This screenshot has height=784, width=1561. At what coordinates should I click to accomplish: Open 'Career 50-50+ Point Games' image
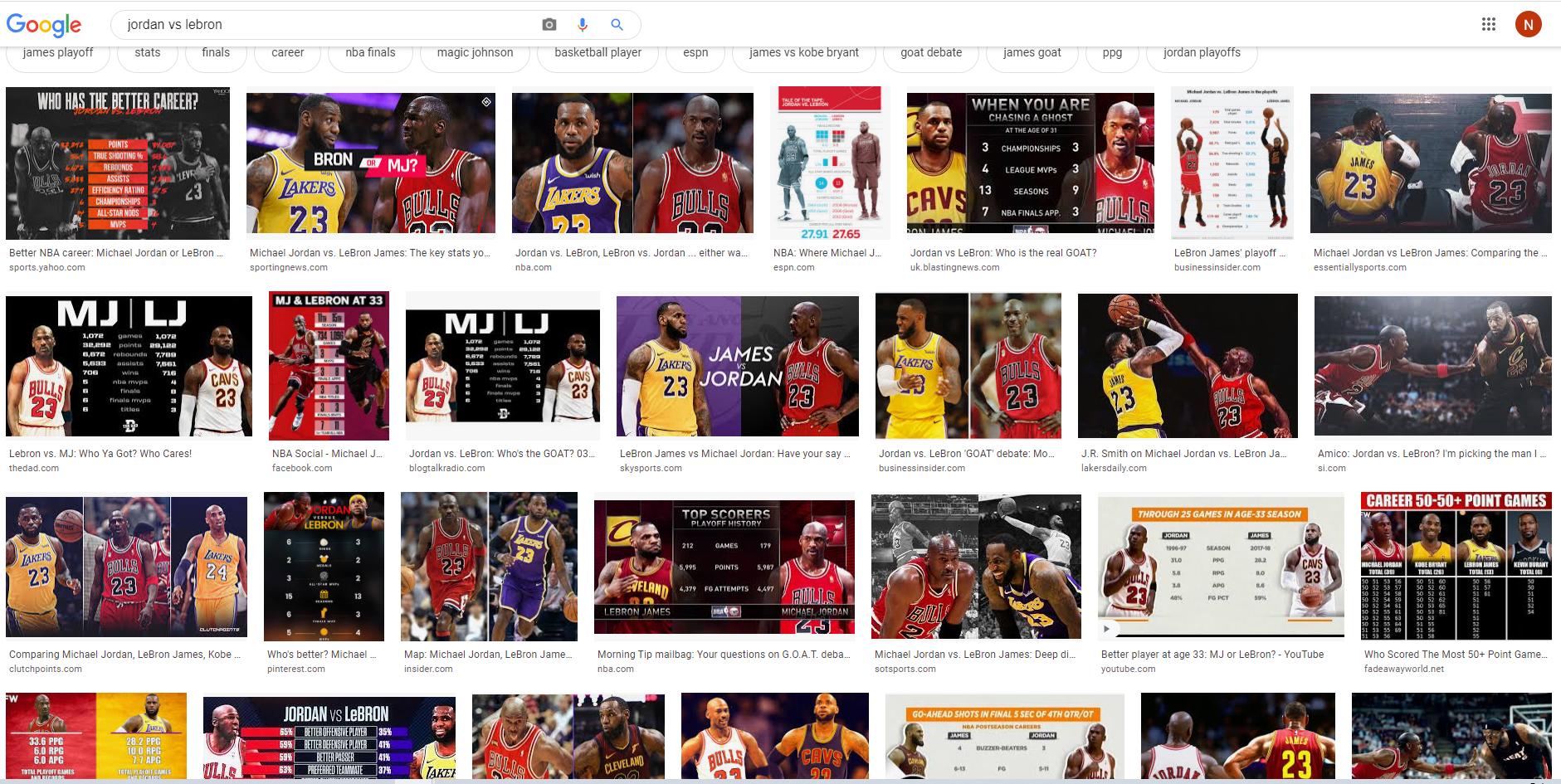tap(1456, 567)
